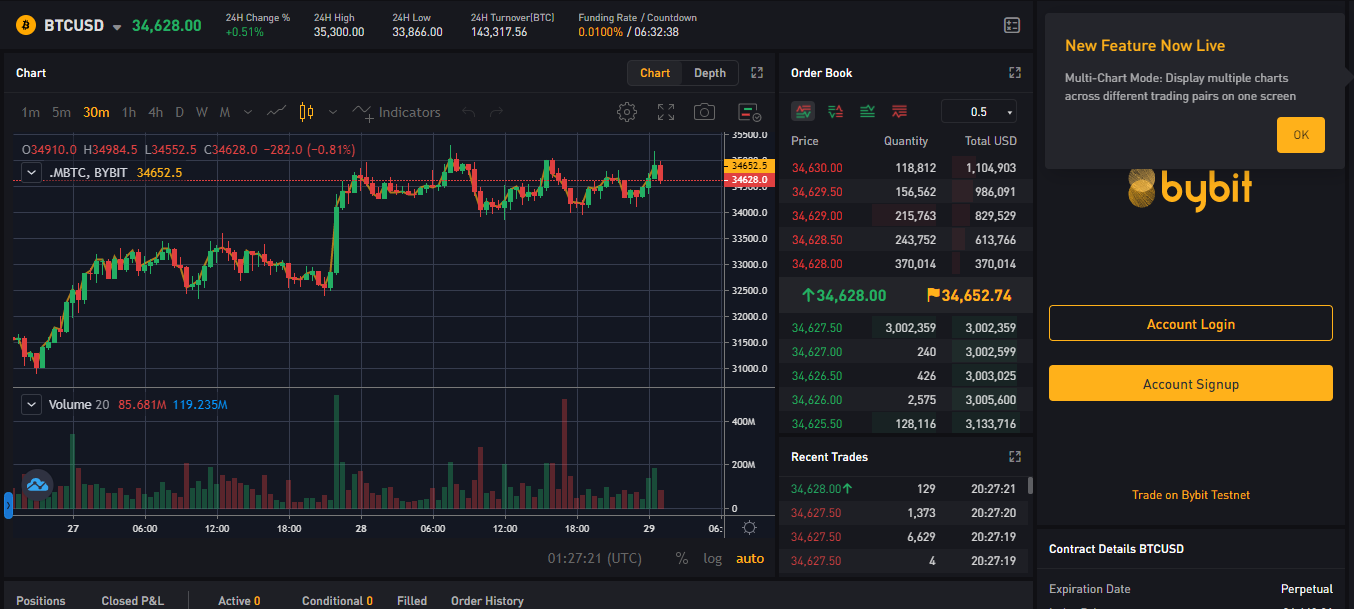Collapse the .MBTC, BYBIT legend
This screenshot has height=609, width=1354.
point(32,173)
